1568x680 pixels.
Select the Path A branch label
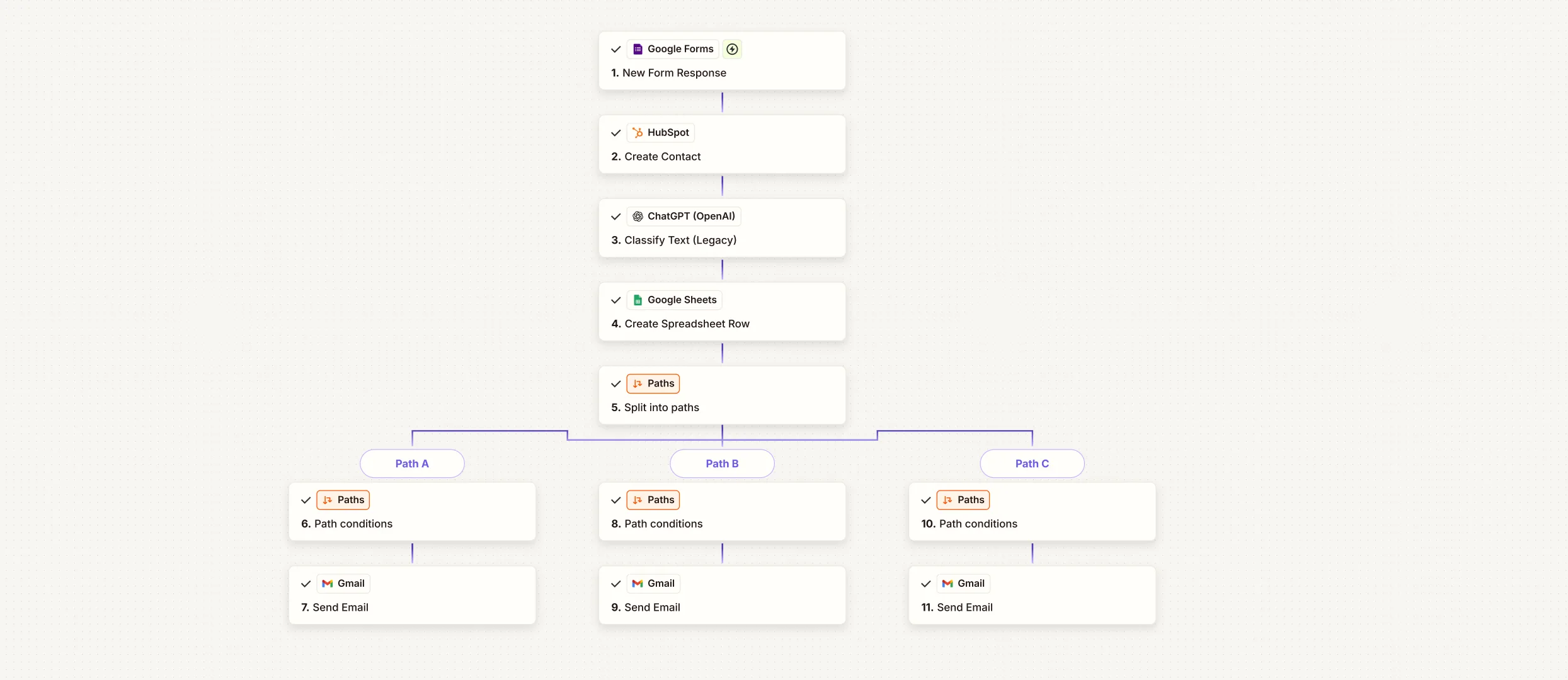pyautogui.click(x=412, y=463)
